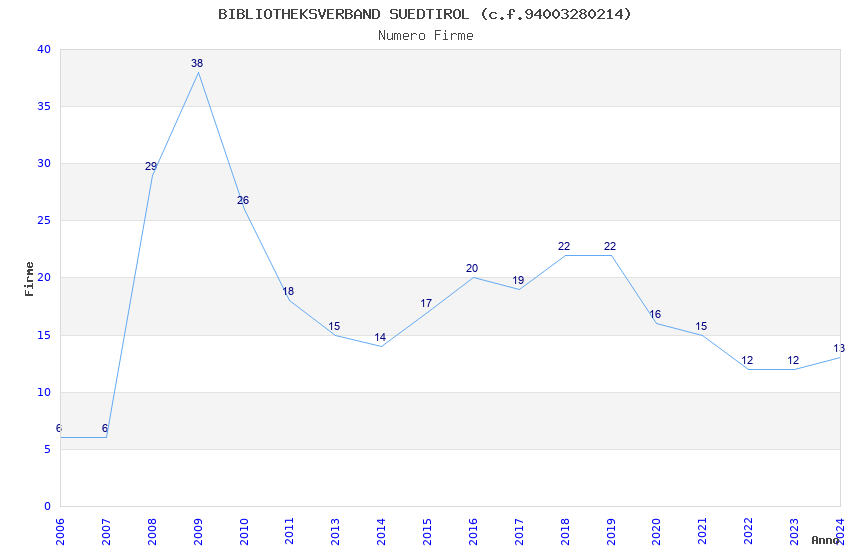Click the x-axis year 2010
The image size is (850, 550).
[243, 531]
